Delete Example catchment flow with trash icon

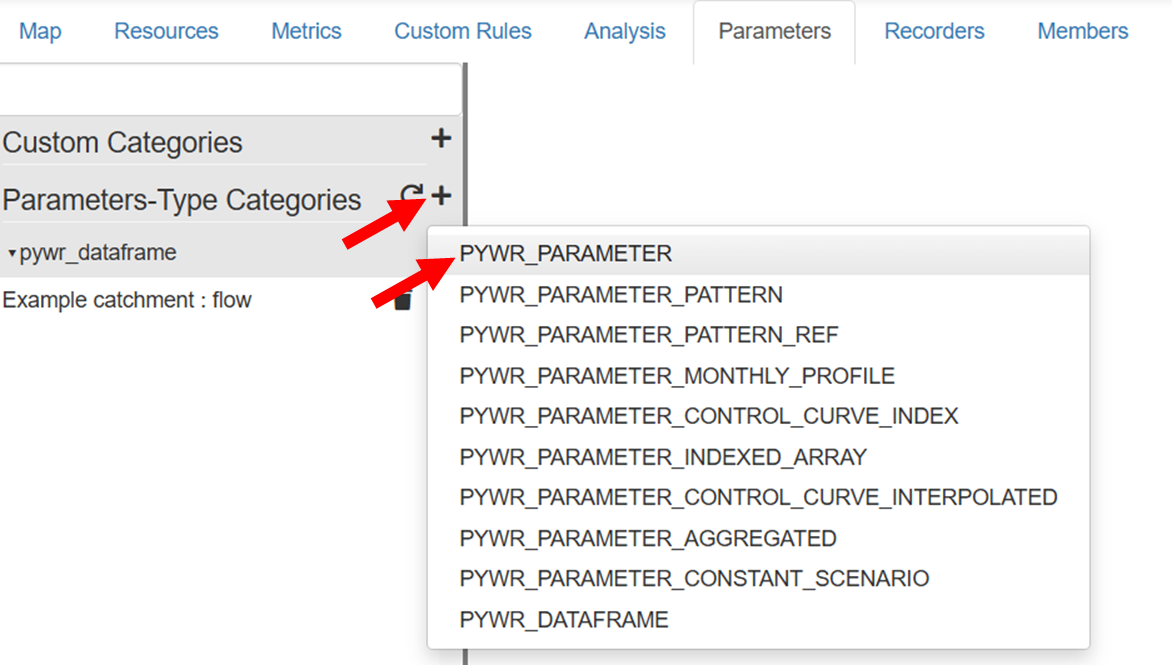tap(402, 300)
